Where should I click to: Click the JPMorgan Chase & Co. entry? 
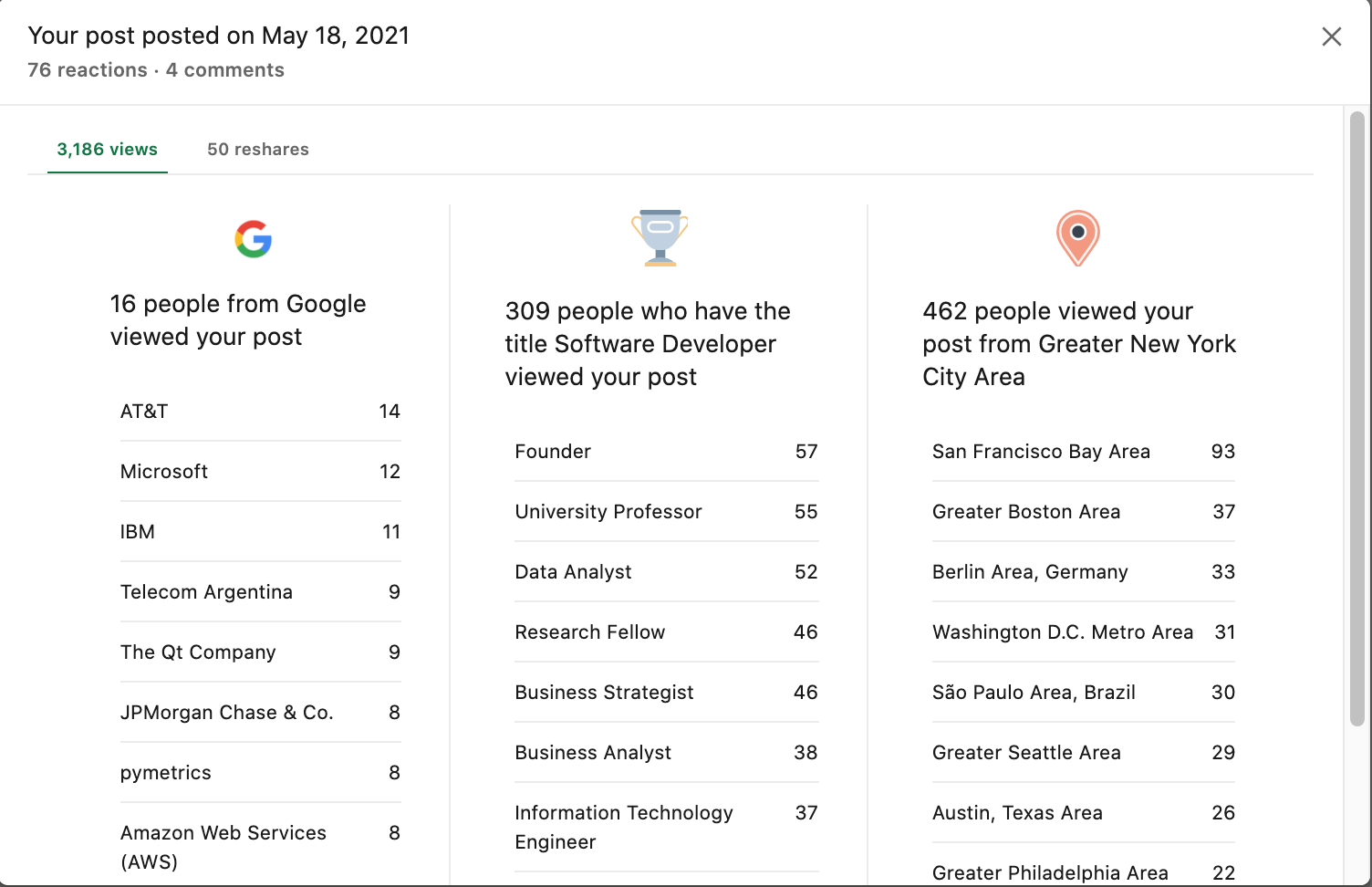[260, 713]
